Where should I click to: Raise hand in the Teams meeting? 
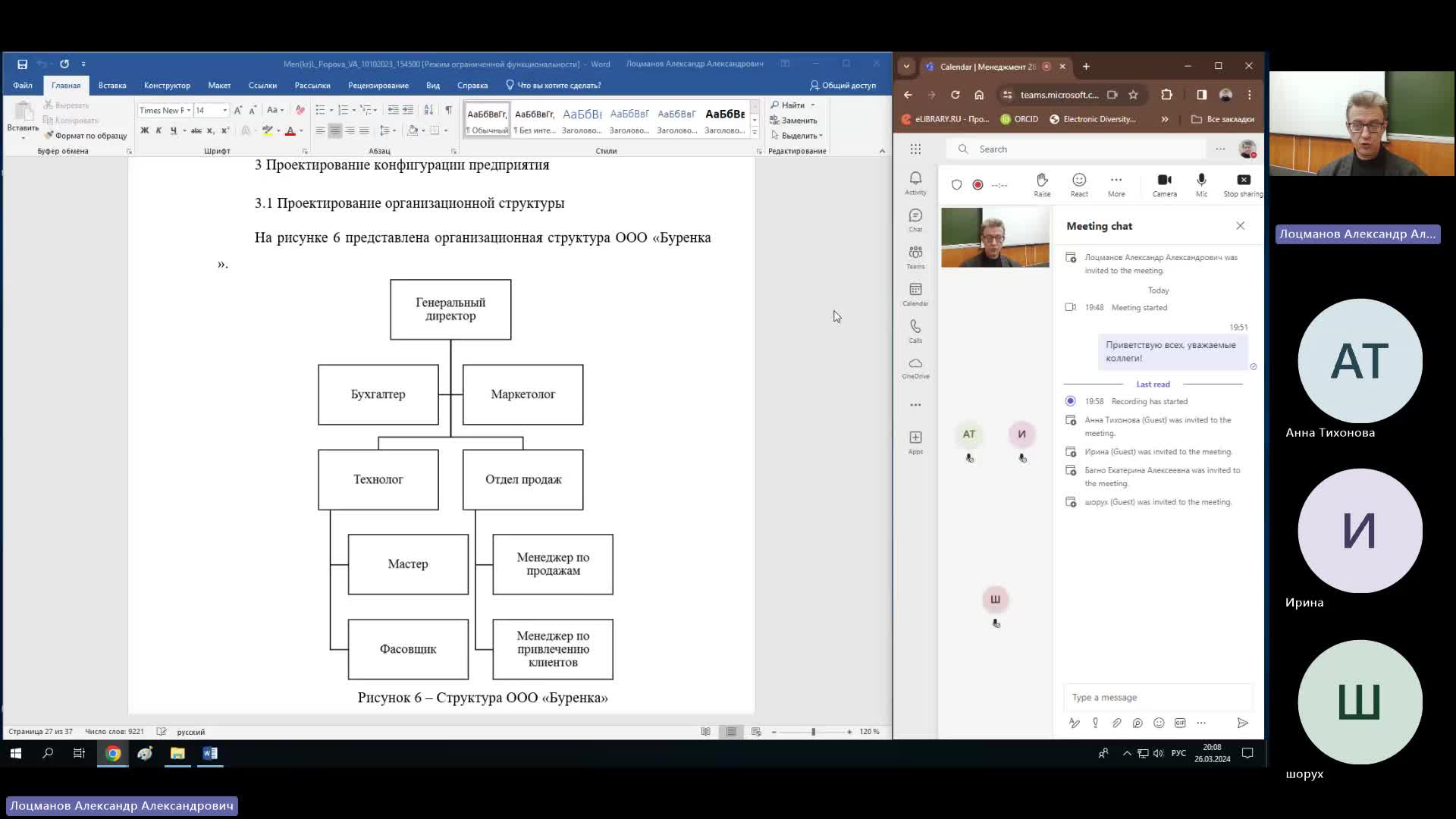pos(1042,184)
